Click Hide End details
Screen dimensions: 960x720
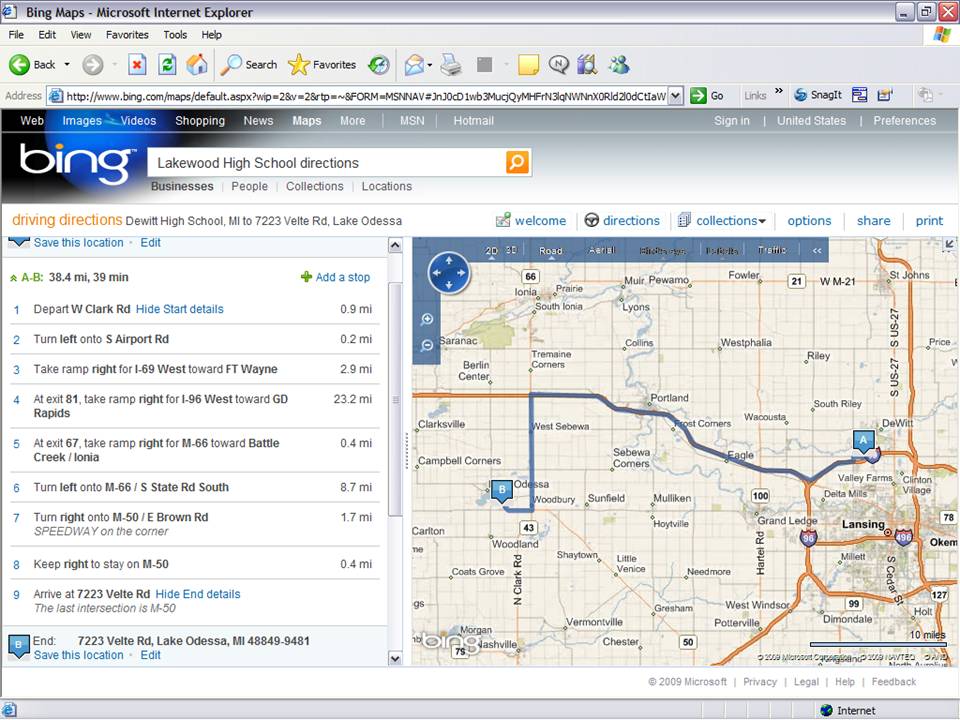pos(198,594)
